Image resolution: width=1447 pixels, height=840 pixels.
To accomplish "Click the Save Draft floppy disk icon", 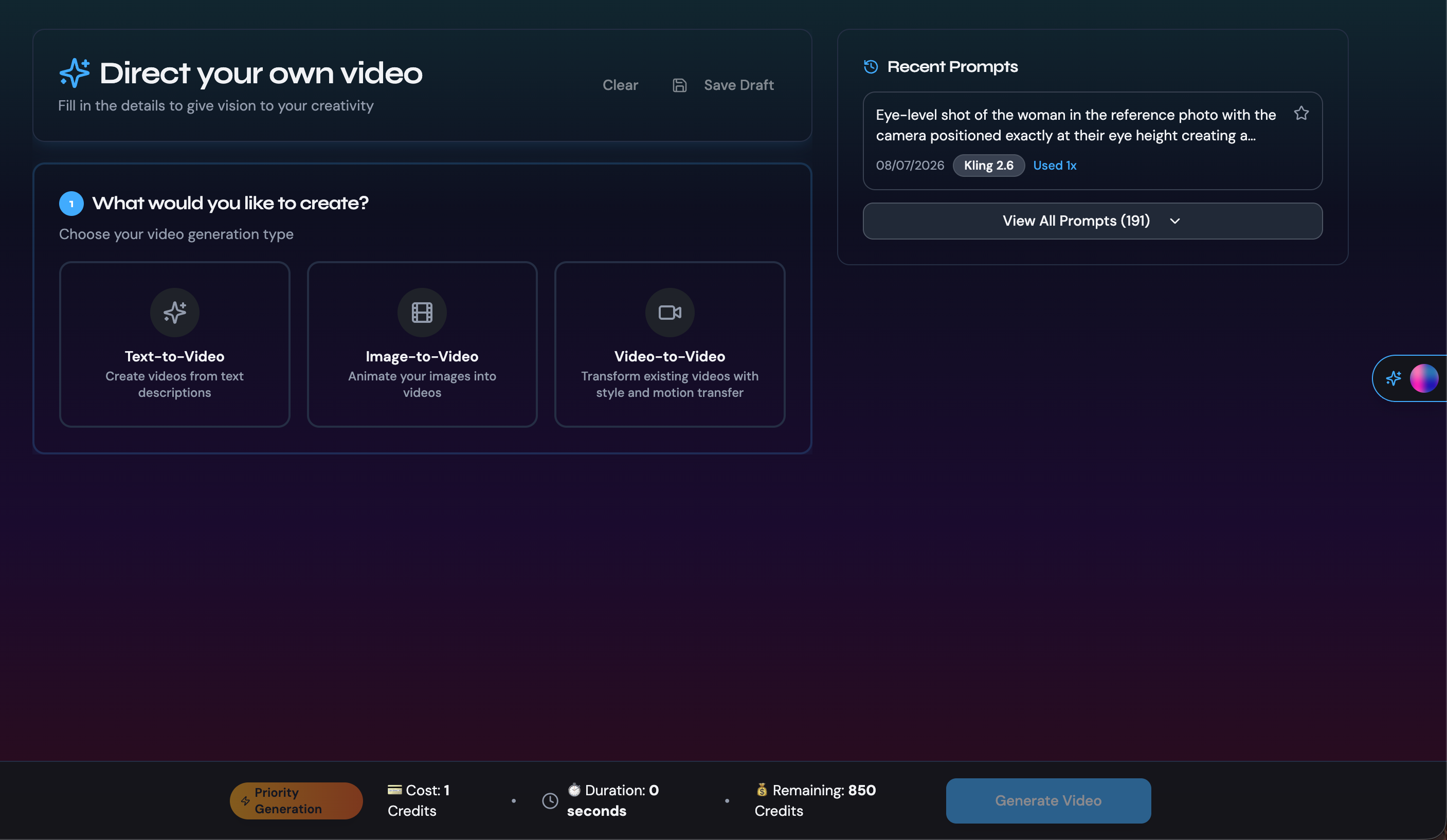I will click(x=679, y=85).
